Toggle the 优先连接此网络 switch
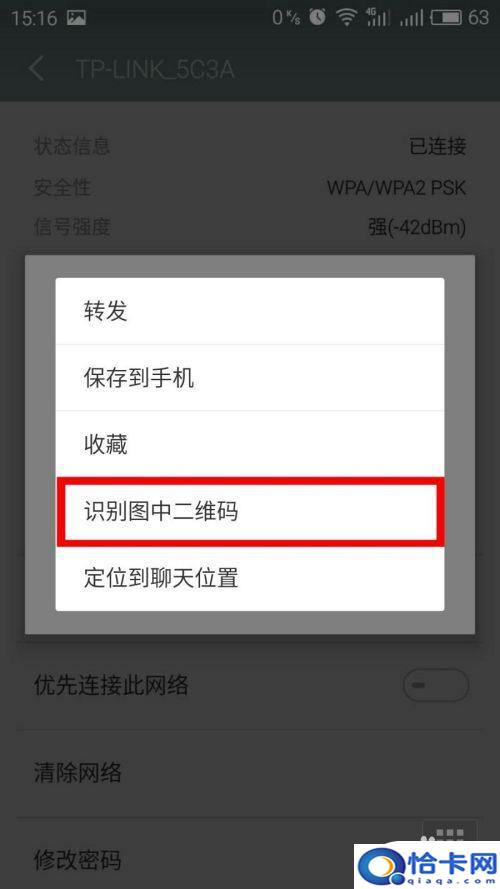This screenshot has height=889, width=500. pos(436,685)
